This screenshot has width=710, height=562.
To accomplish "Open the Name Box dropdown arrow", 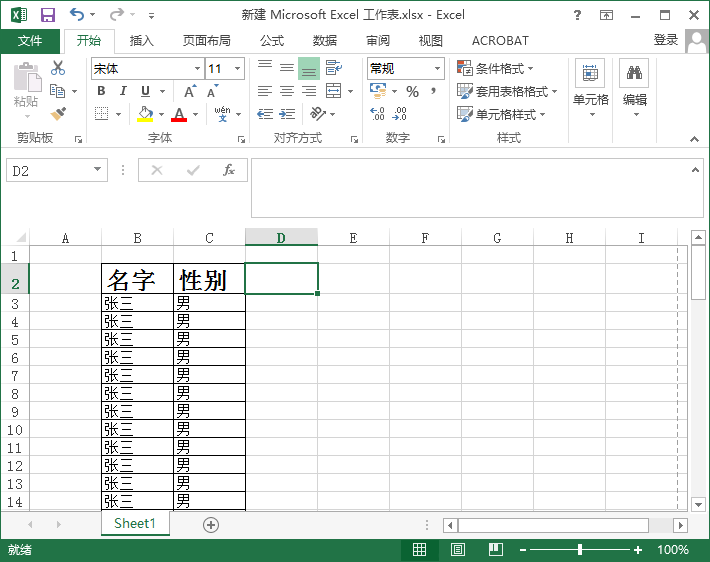I will [x=97, y=170].
